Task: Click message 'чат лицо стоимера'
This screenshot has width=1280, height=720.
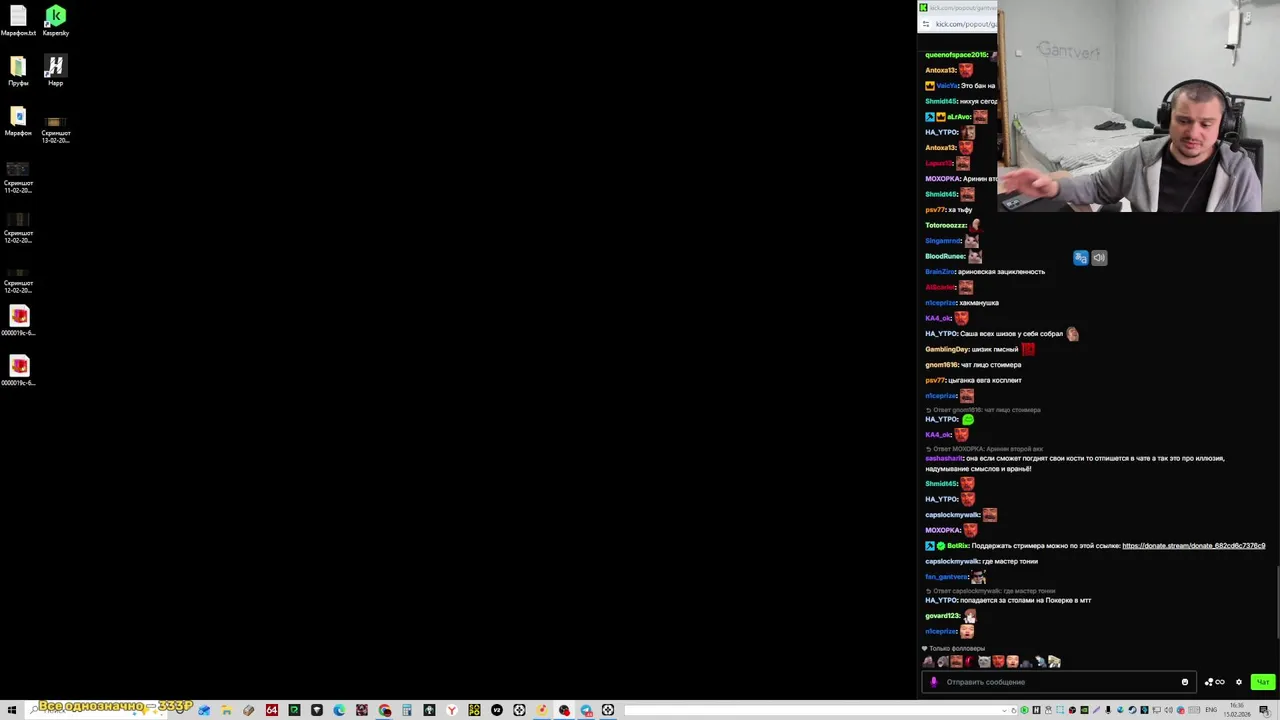Action: pyautogui.click(x=991, y=365)
